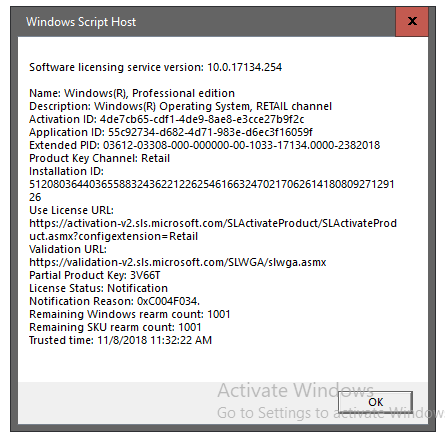The height and width of the screenshot is (437, 445).
Task: Click the Extended PID line
Action: point(205,145)
